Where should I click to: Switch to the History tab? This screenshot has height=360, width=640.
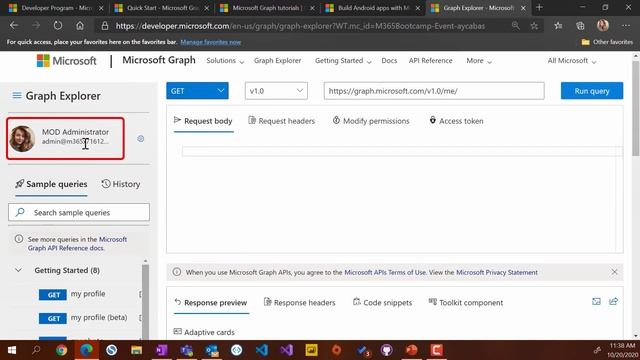pyautogui.click(x=121, y=184)
